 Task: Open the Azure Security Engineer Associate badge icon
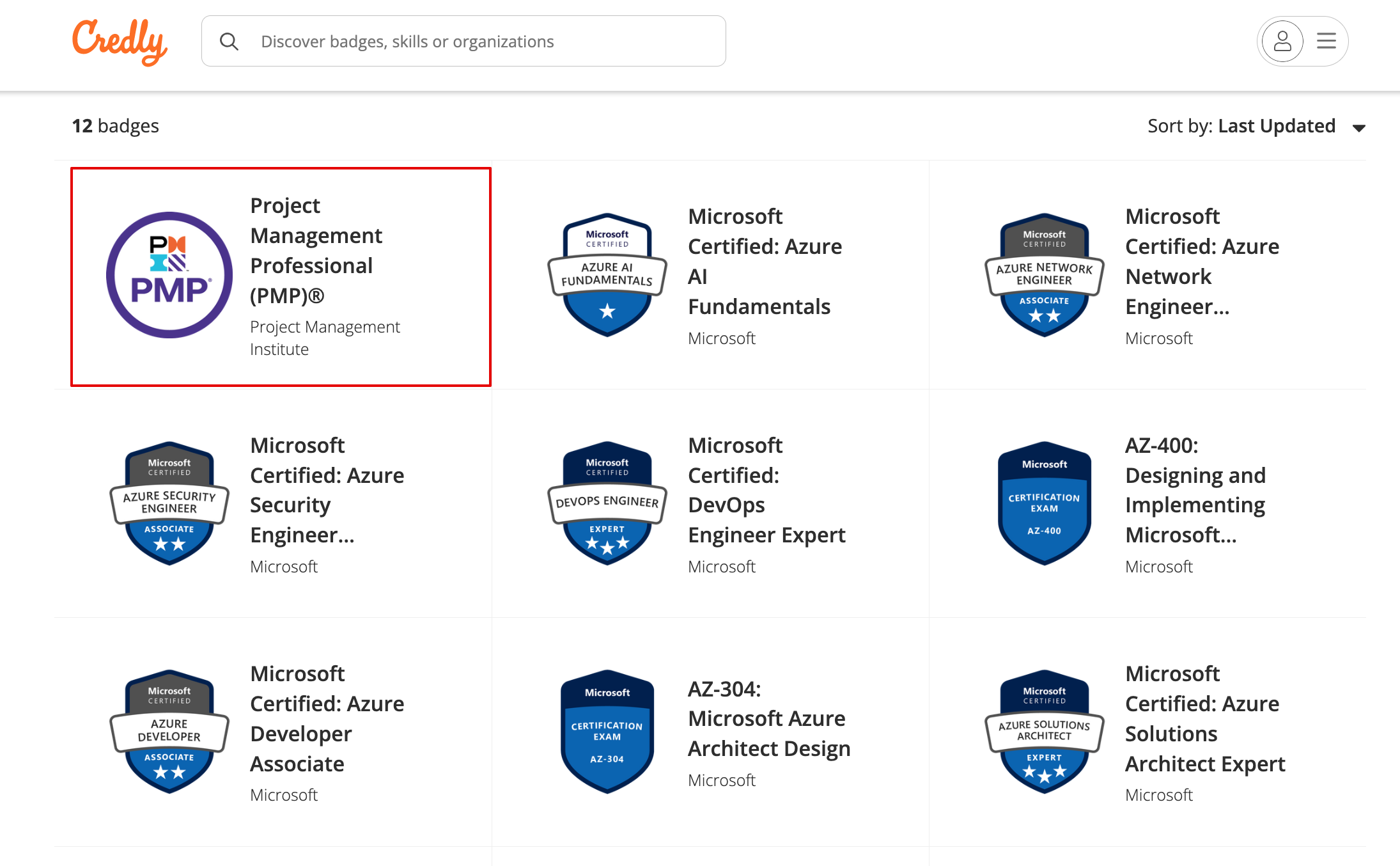tap(169, 503)
